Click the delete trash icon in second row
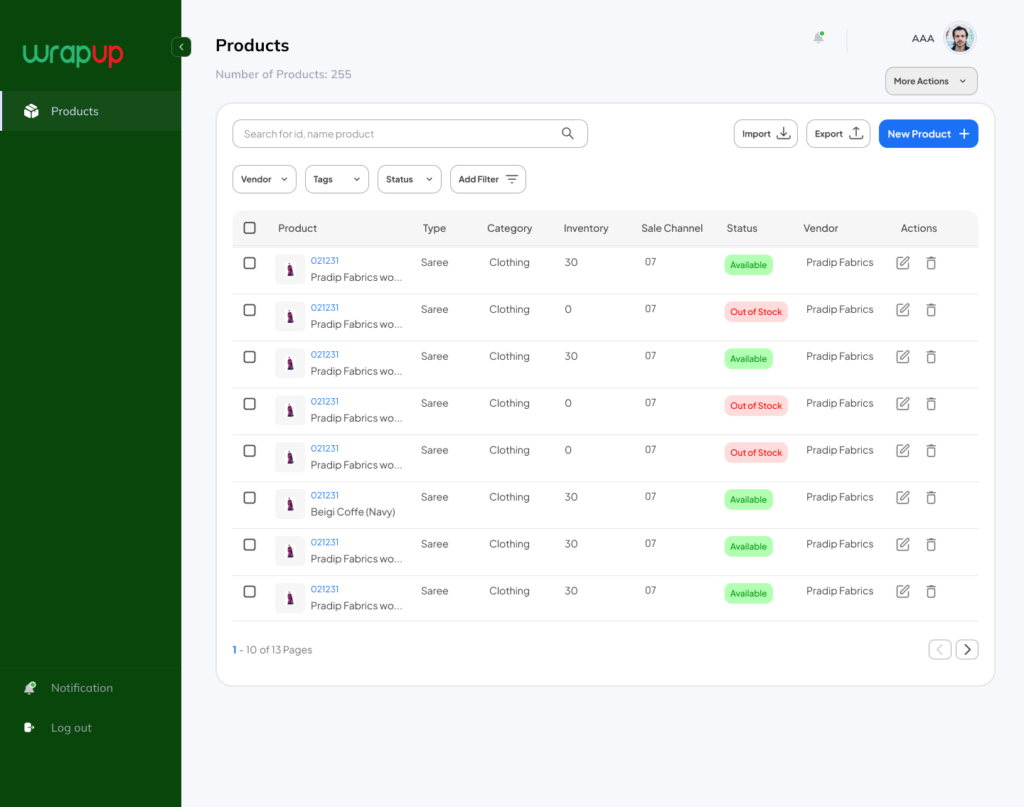 pyautogui.click(x=931, y=310)
